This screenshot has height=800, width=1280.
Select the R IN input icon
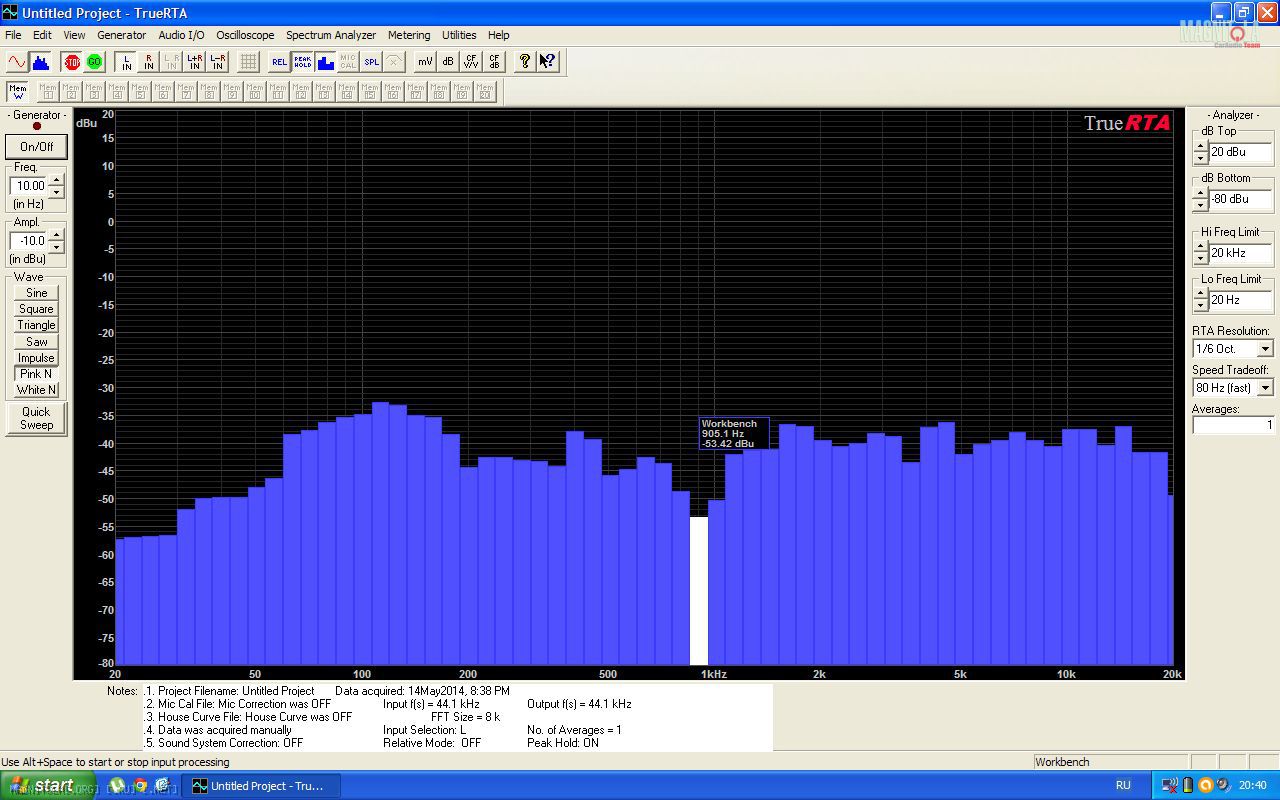click(149, 62)
